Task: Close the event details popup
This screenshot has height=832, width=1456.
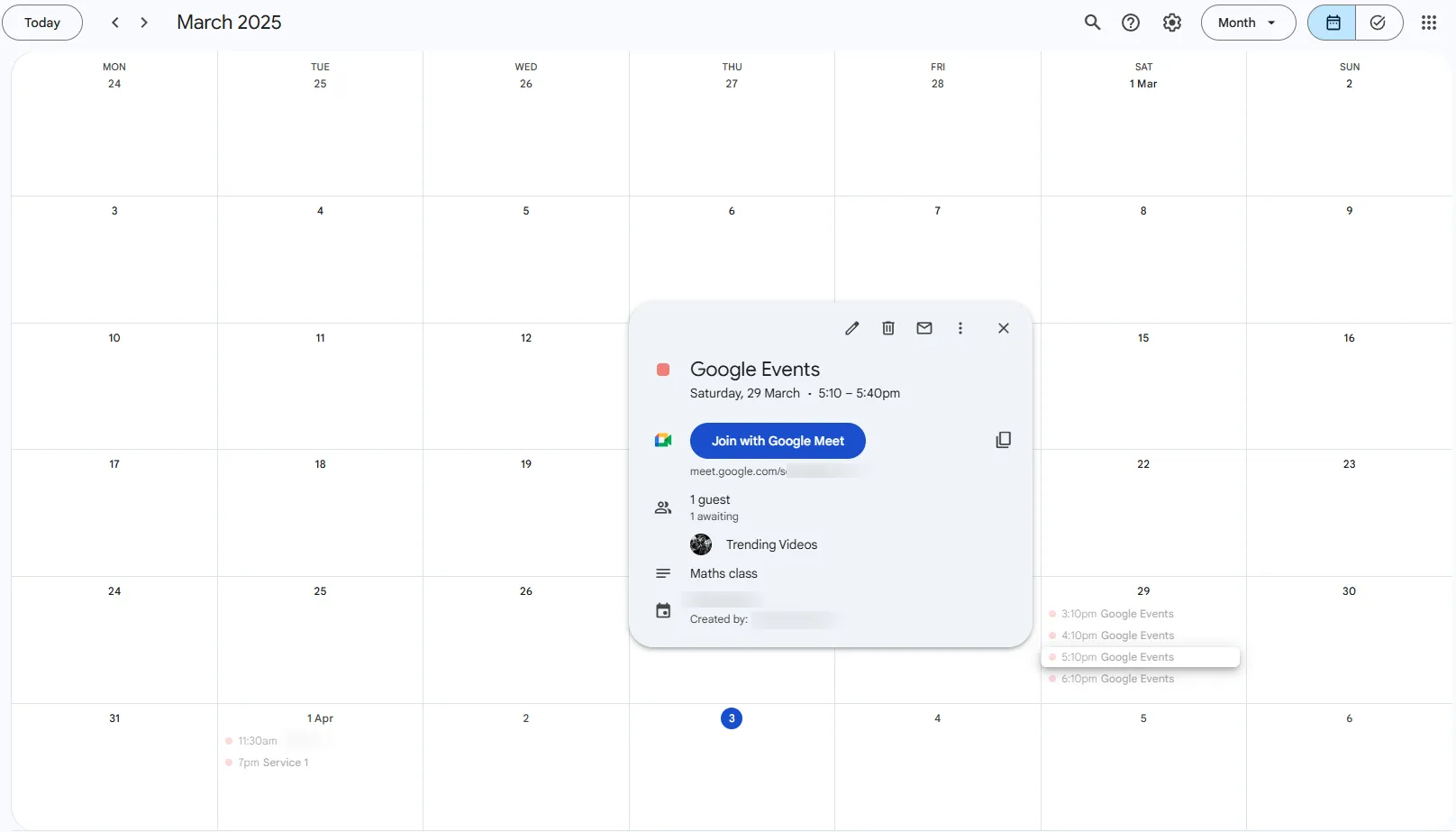Action: 1003,328
